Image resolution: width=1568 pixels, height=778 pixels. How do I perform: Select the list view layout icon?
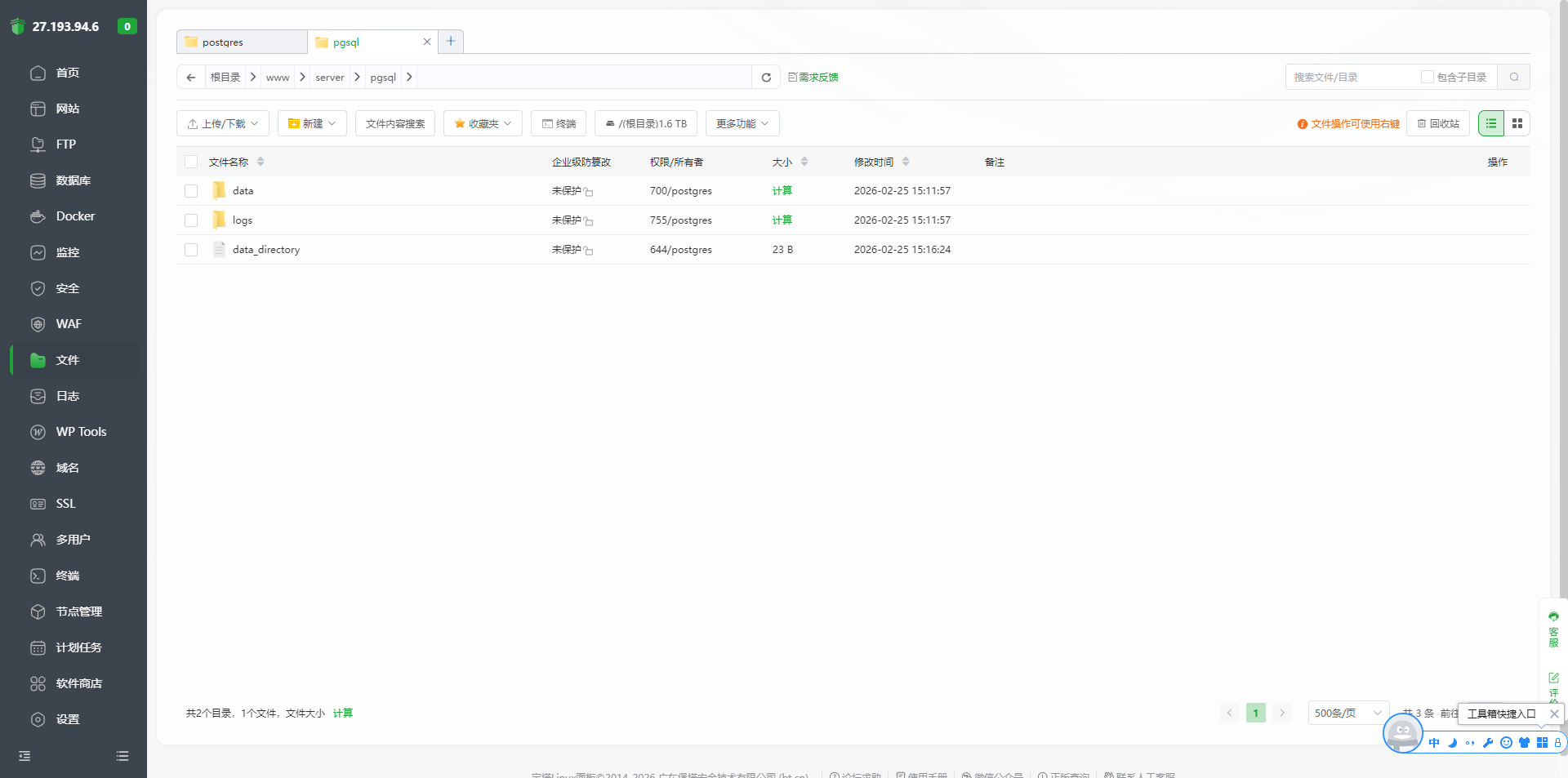coord(1491,123)
